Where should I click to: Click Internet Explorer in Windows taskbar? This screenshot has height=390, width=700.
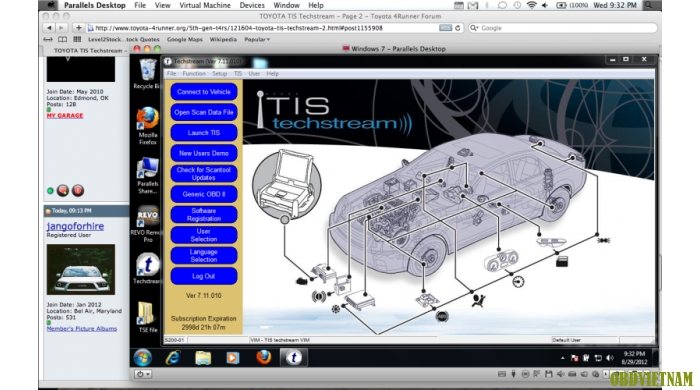(173, 358)
